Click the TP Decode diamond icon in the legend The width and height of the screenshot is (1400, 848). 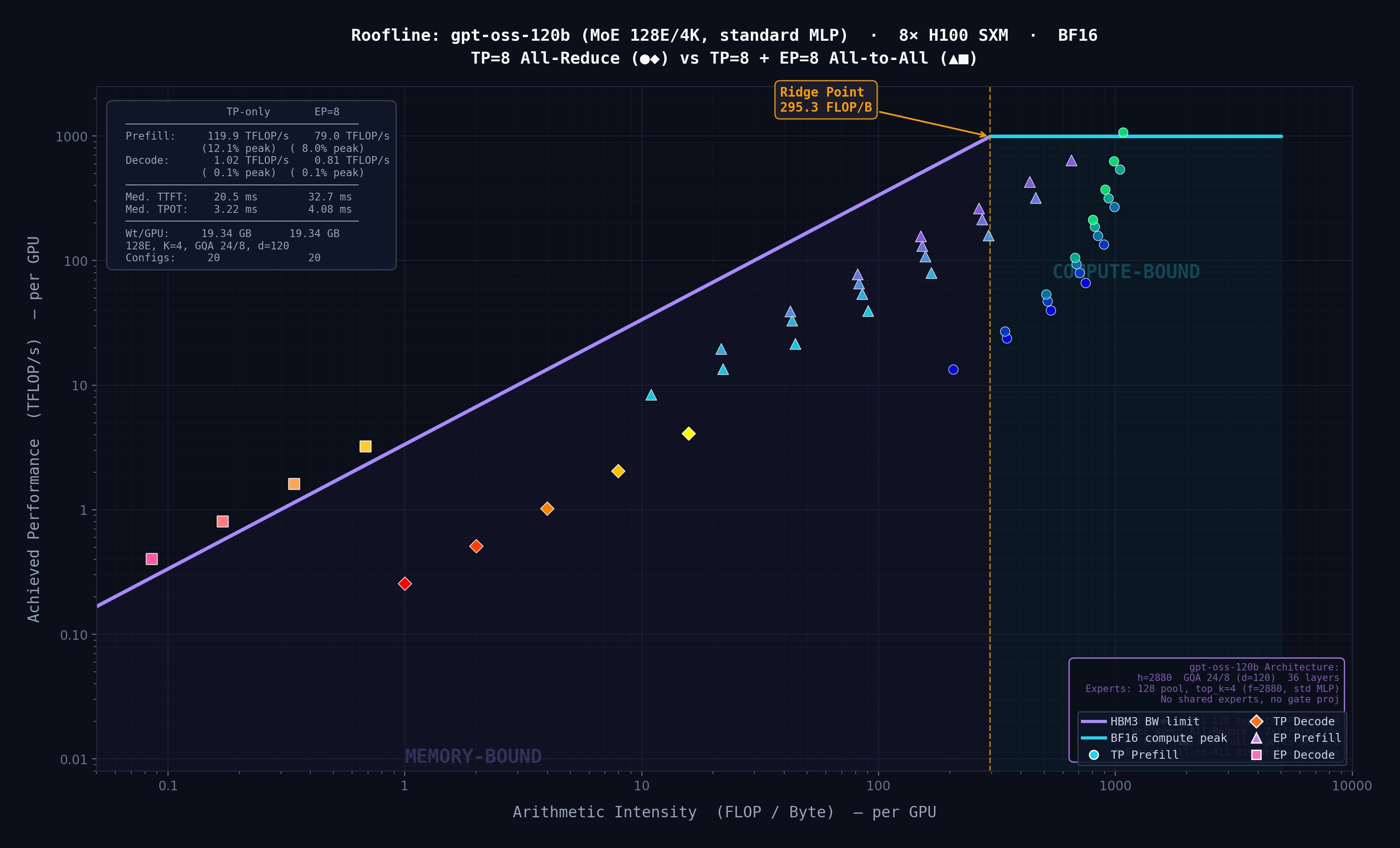coord(1257,721)
